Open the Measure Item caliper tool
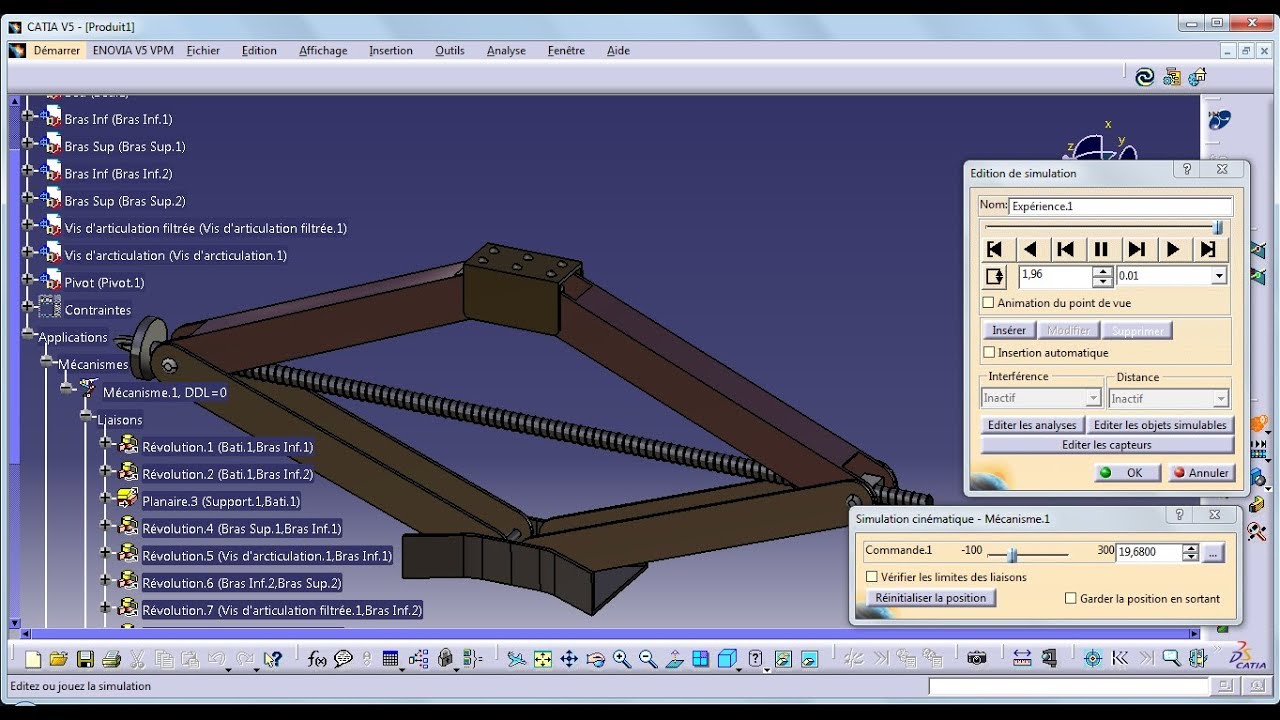The image size is (1280, 720). pos(1049,659)
